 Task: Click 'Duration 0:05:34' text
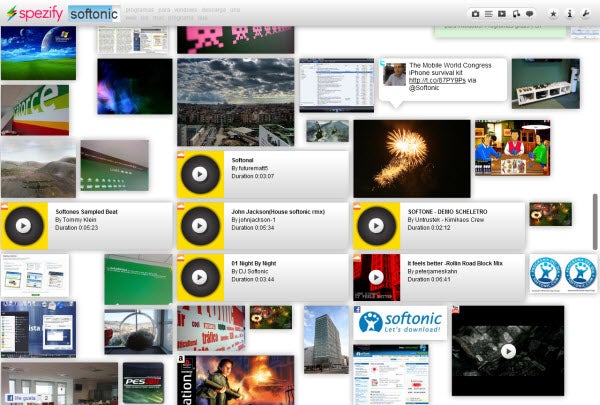253,228
